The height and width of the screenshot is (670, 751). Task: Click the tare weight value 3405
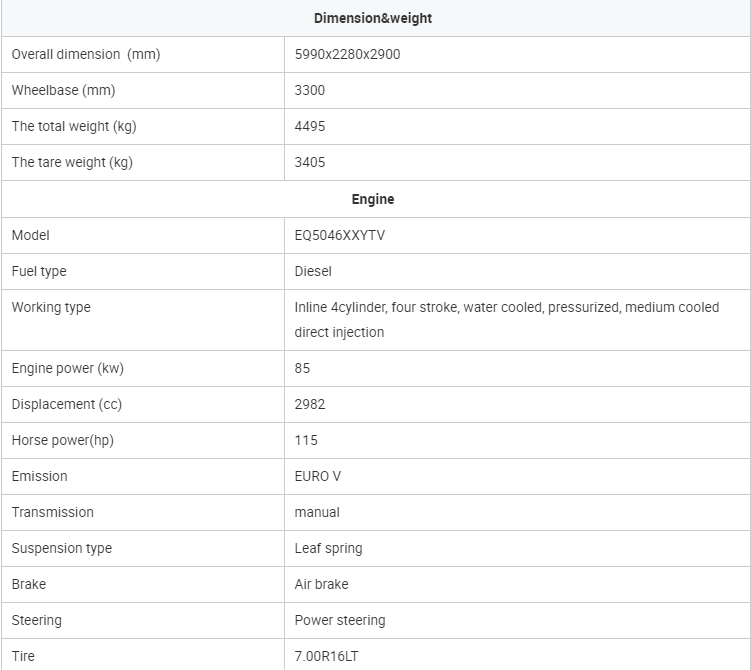309,162
